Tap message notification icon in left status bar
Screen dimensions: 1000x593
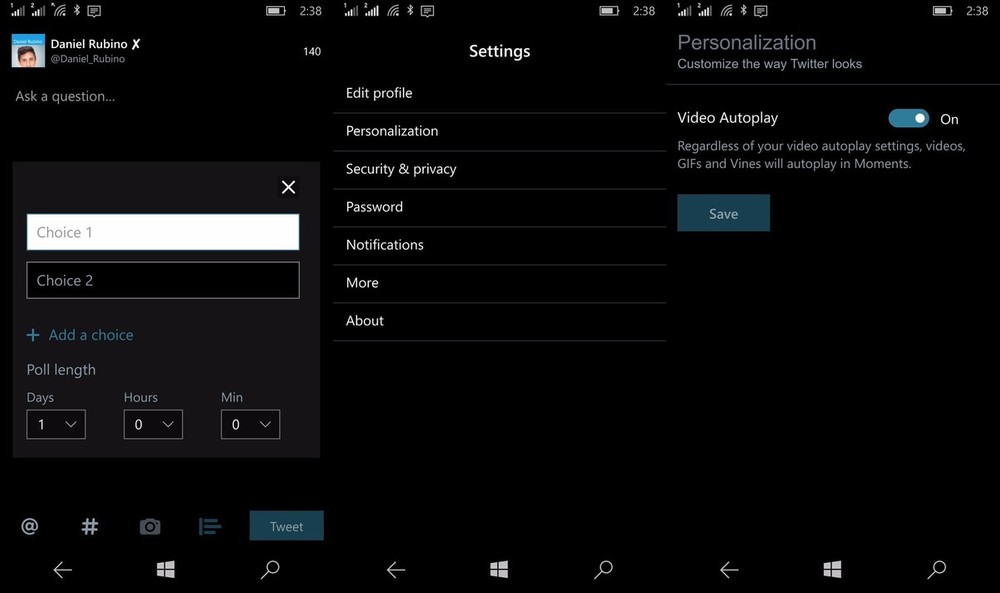pos(94,11)
